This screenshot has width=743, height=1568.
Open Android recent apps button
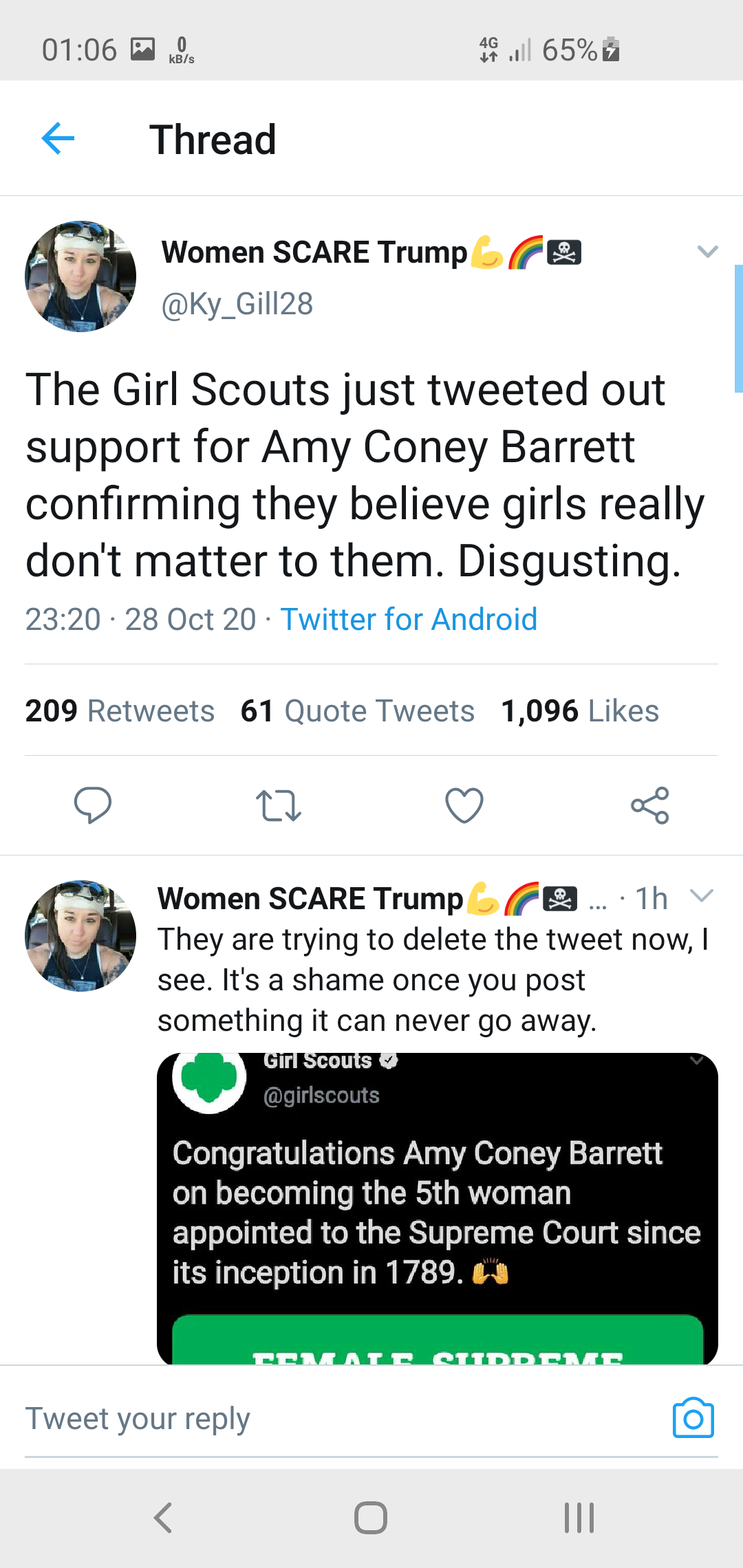579,1518
